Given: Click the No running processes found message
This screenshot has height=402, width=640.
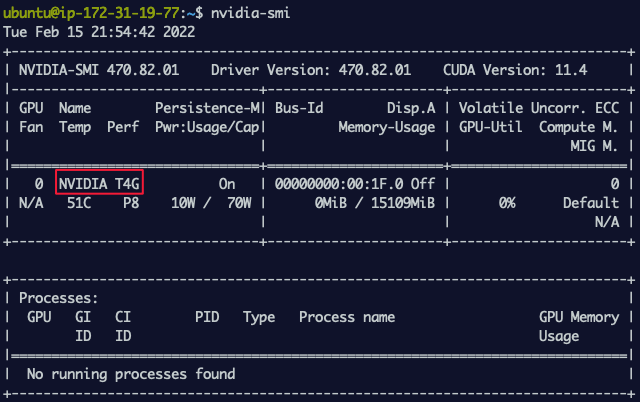Looking at the screenshot, I should pyautogui.click(x=131, y=374).
